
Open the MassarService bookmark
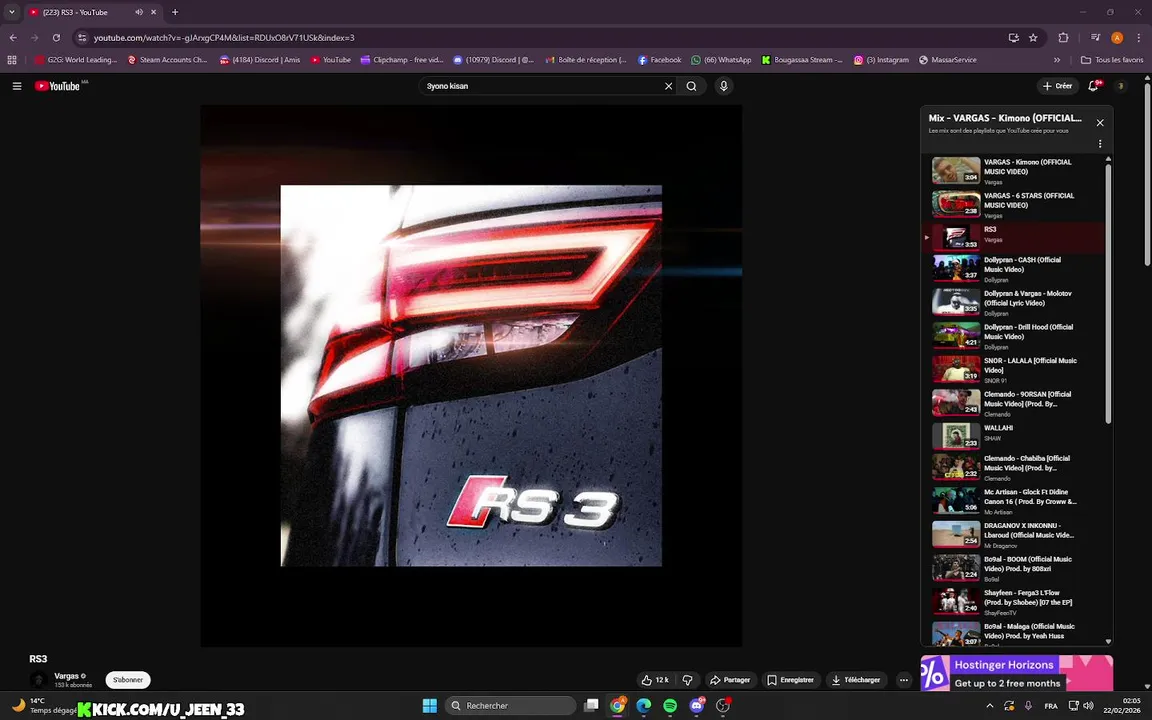click(948, 60)
